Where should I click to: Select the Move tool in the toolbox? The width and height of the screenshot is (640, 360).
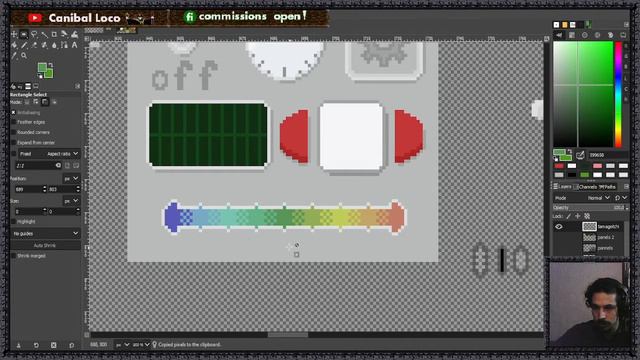(14, 34)
